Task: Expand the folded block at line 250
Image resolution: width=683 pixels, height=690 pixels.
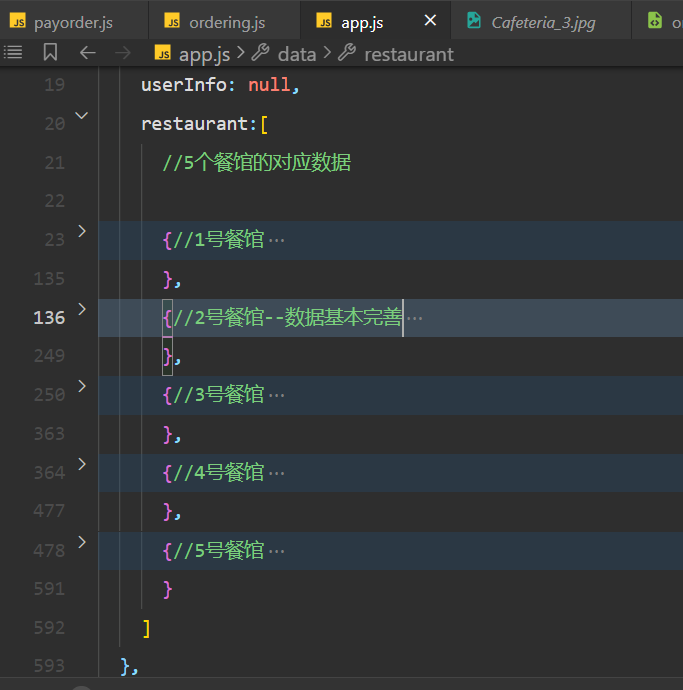Action: click(x=82, y=386)
